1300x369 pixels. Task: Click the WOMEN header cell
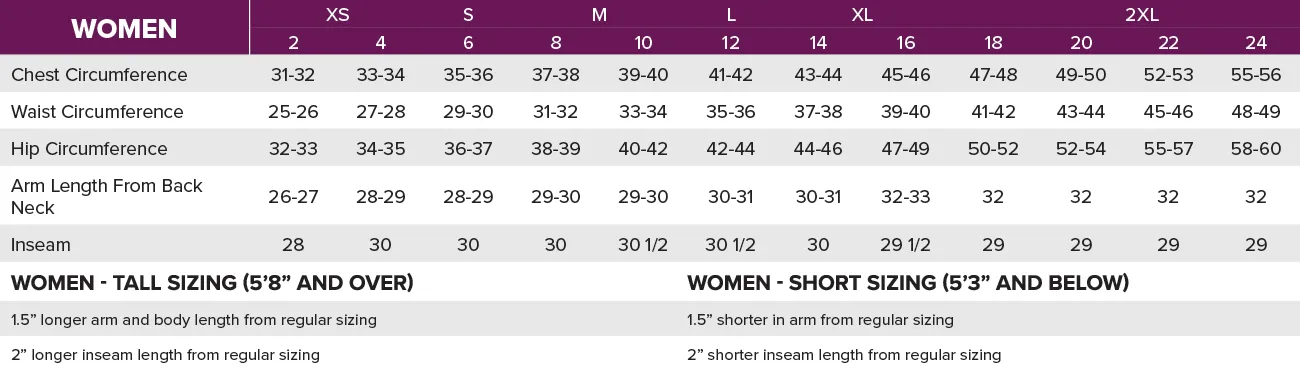click(x=124, y=28)
